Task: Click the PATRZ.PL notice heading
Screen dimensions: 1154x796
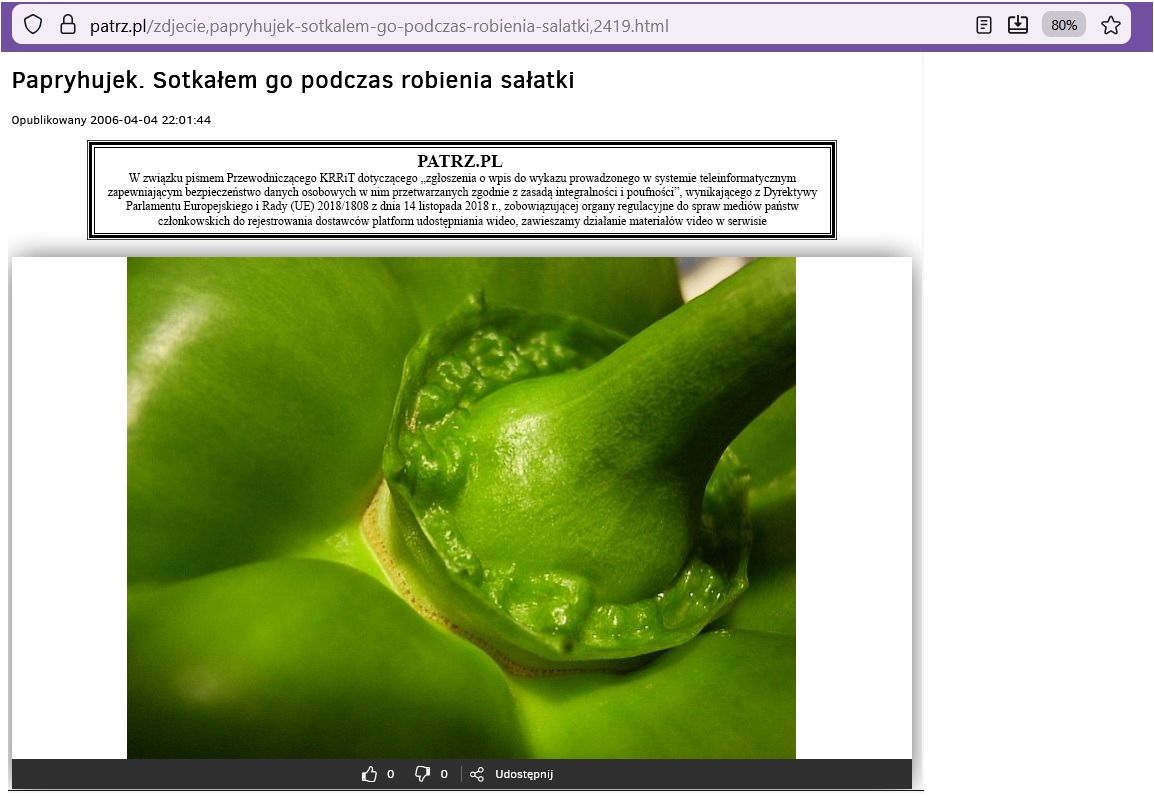Action: (460, 161)
